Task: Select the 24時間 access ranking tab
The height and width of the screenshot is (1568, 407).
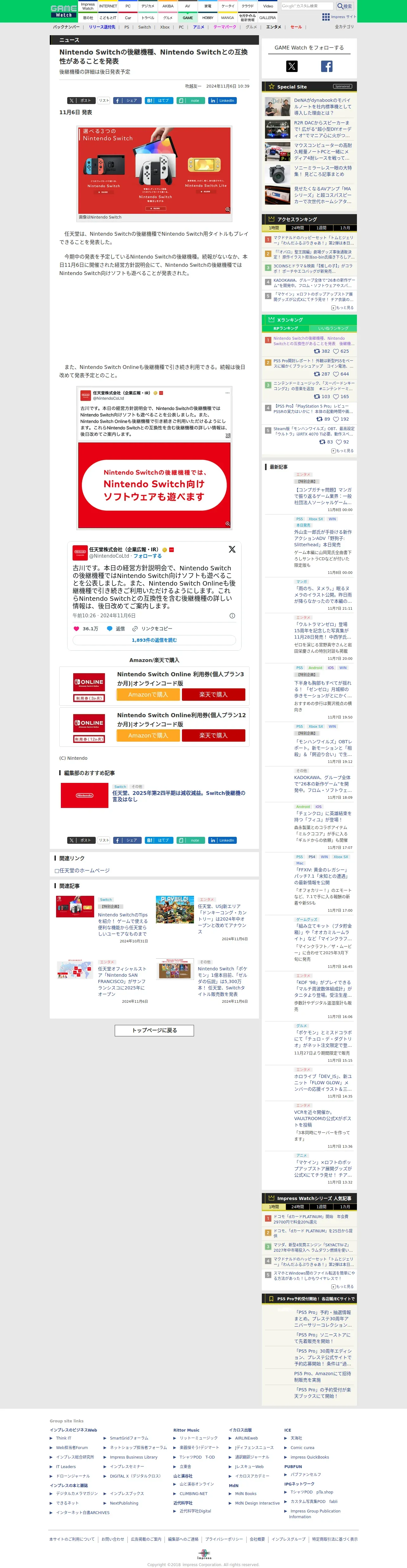Action: coord(298,228)
